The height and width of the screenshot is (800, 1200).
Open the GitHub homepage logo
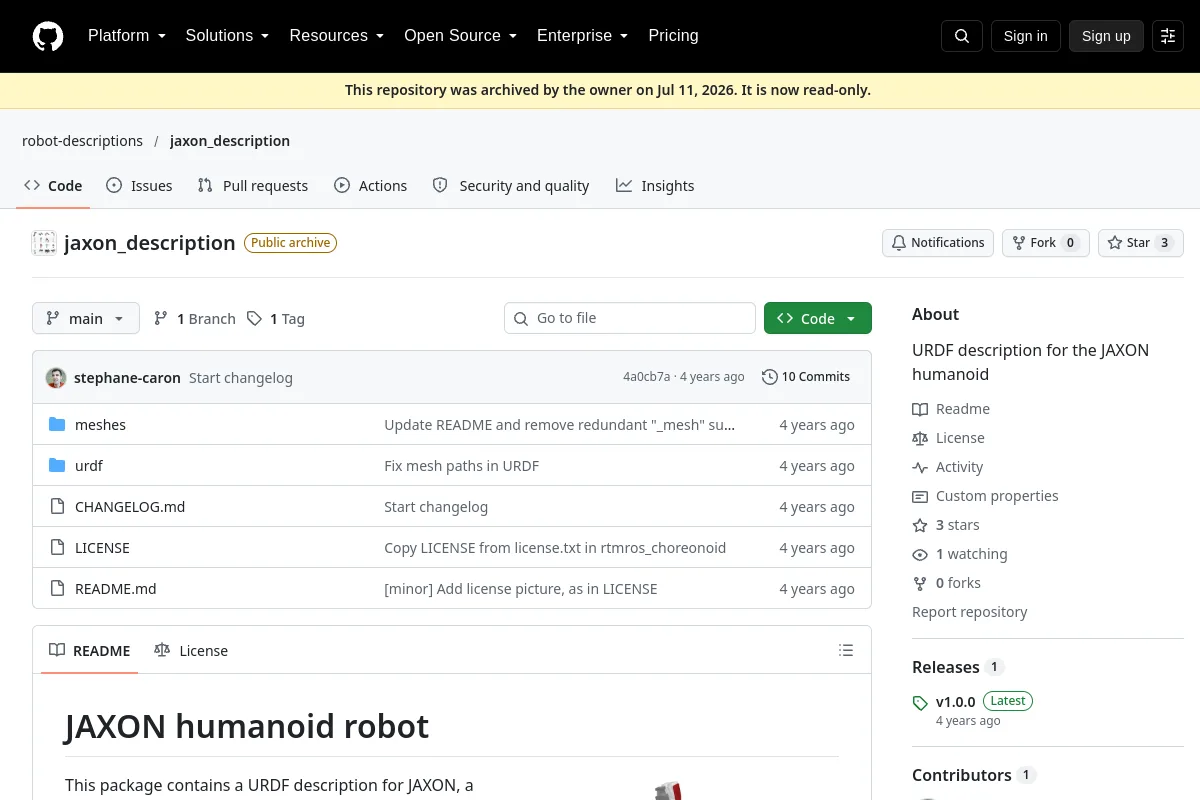48,36
